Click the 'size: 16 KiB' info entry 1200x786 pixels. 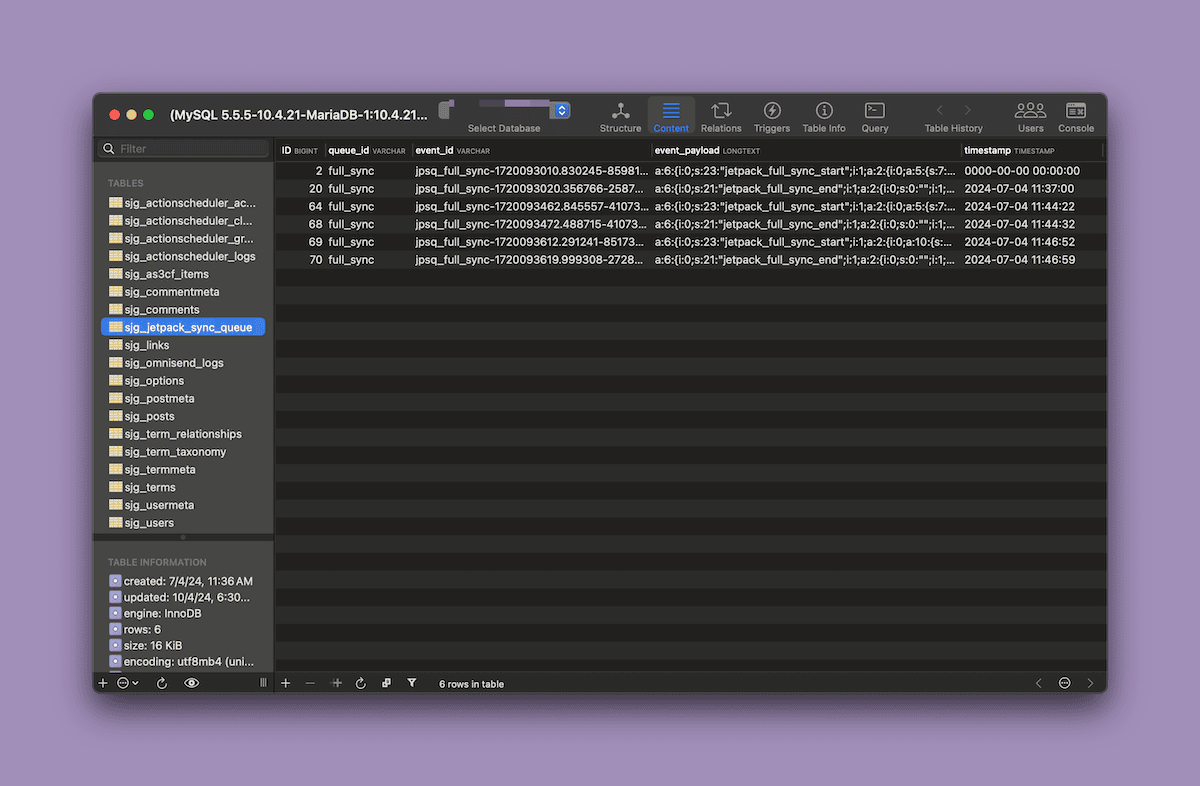coord(146,645)
